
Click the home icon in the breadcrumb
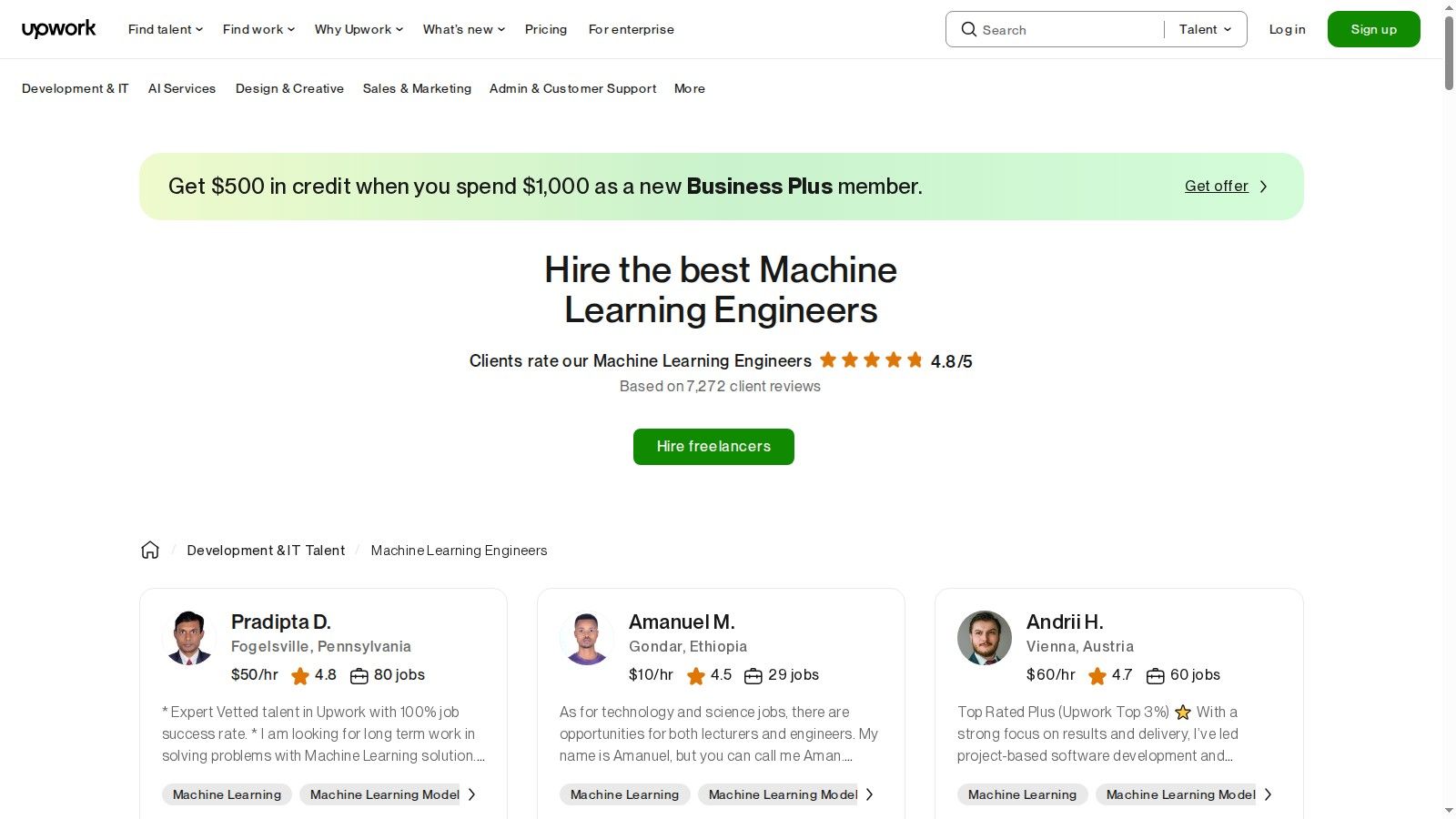point(150,549)
